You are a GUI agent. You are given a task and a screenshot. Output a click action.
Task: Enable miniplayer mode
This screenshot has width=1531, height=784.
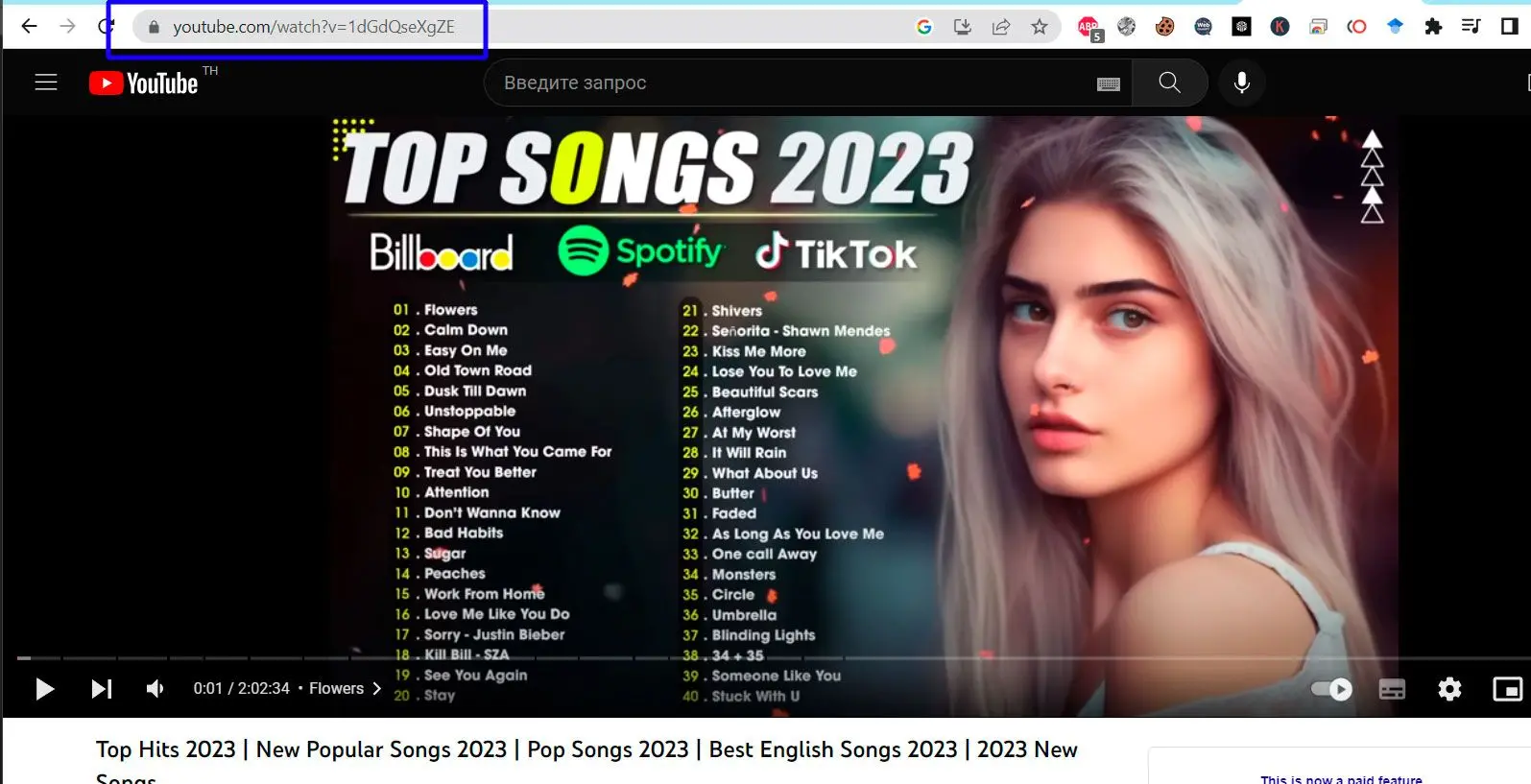[1508, 689]
